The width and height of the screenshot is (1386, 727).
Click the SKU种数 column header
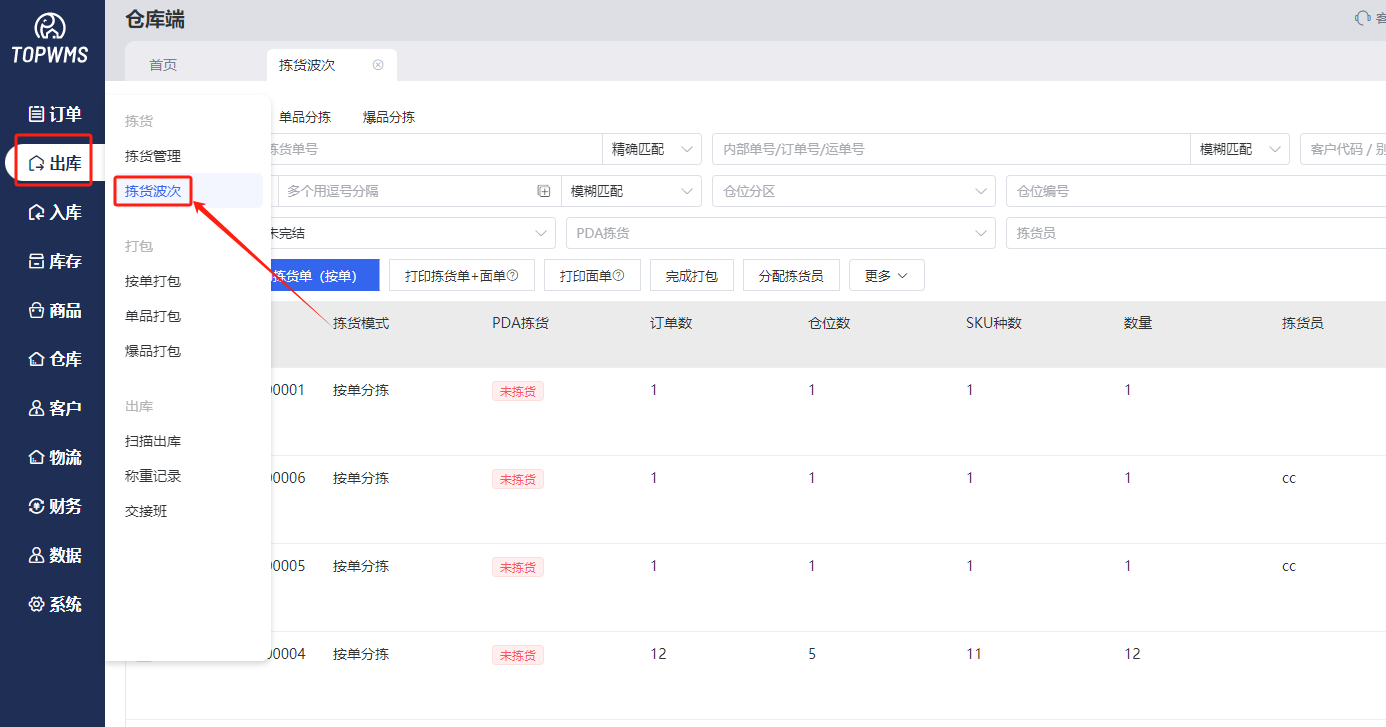(x=994, y=323)
